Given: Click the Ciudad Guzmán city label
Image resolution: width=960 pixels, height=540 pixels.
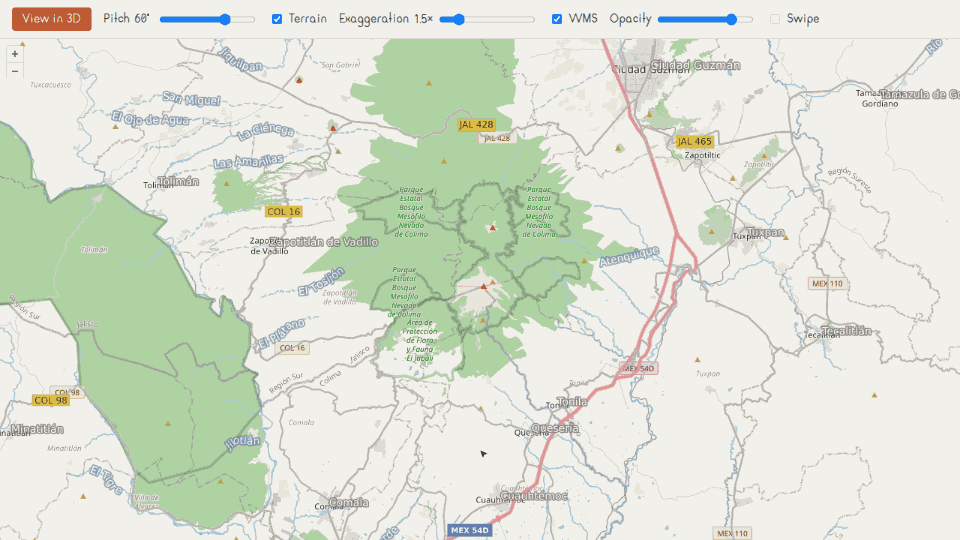Looking at the screenshot, I should click(x=696, y=65).
